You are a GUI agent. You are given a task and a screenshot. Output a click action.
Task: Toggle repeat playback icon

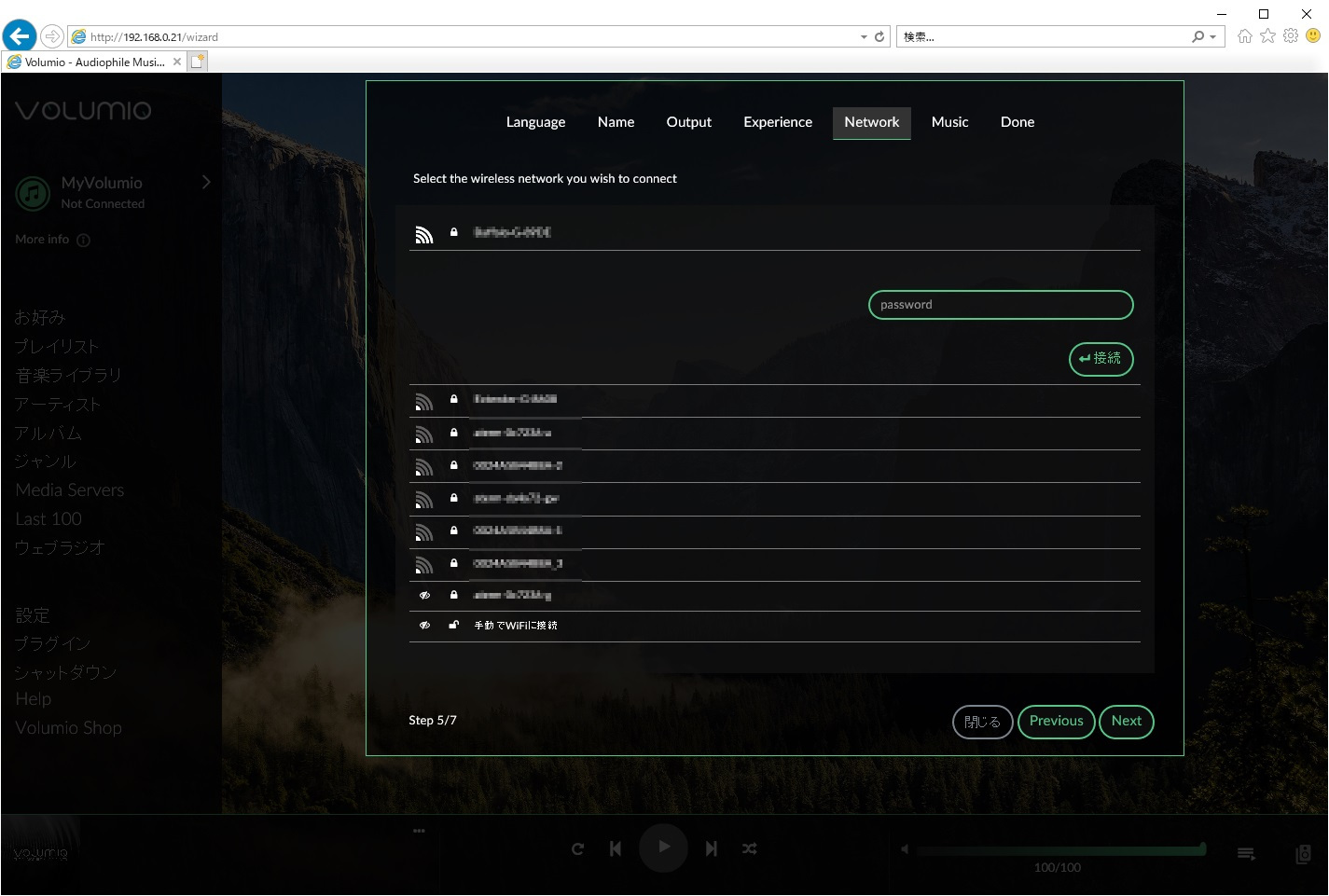[x=577, y=848]
